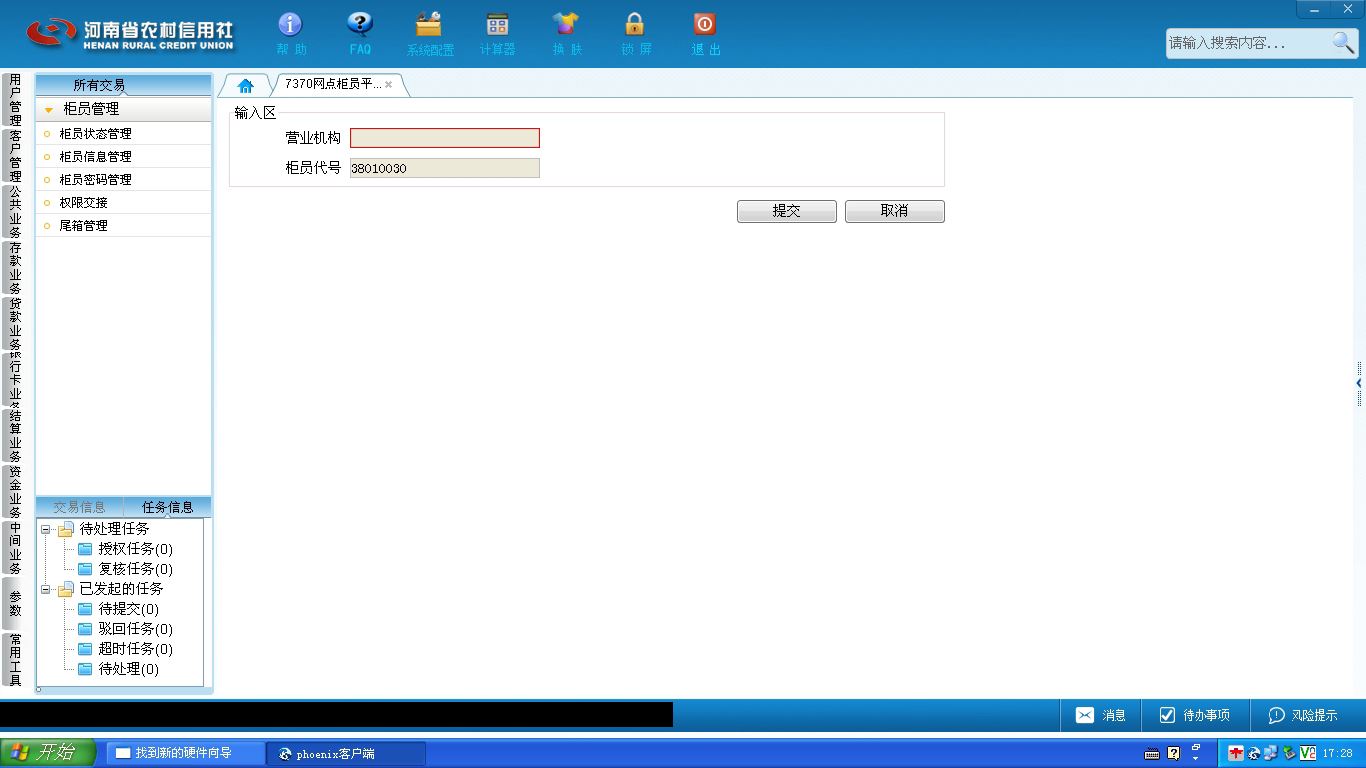Click the language bar restore icon
This screenshot has width=1366, height=768.
[x=1197, y=748]
